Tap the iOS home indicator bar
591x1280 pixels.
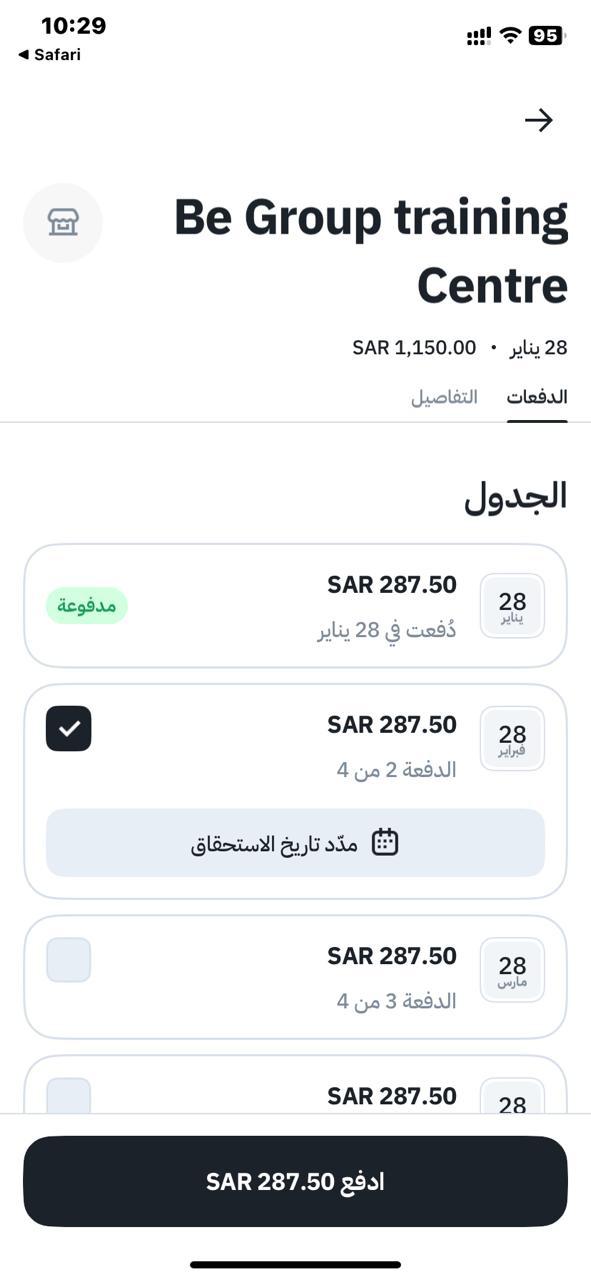[x=295, y=1265]
